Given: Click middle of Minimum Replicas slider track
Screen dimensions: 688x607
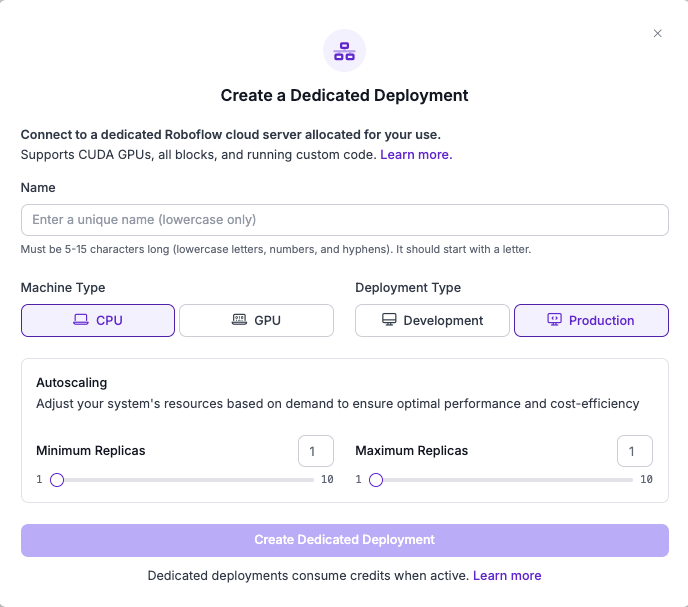Looking at the screenshot, I should coord(185,480).
